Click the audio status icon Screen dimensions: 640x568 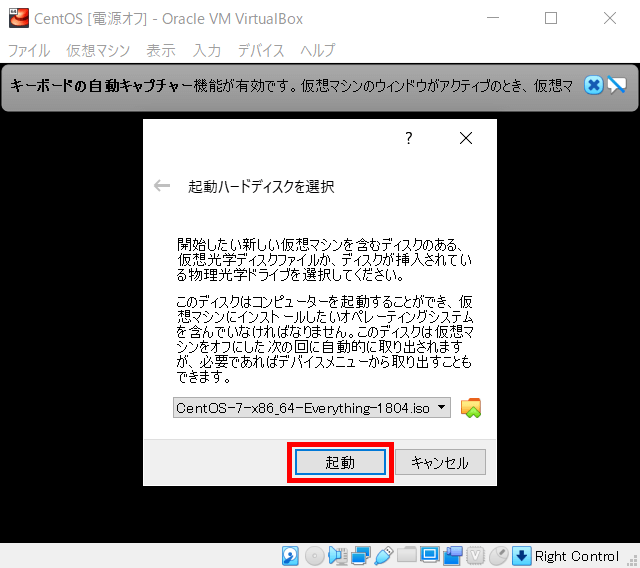click(338, 556)
